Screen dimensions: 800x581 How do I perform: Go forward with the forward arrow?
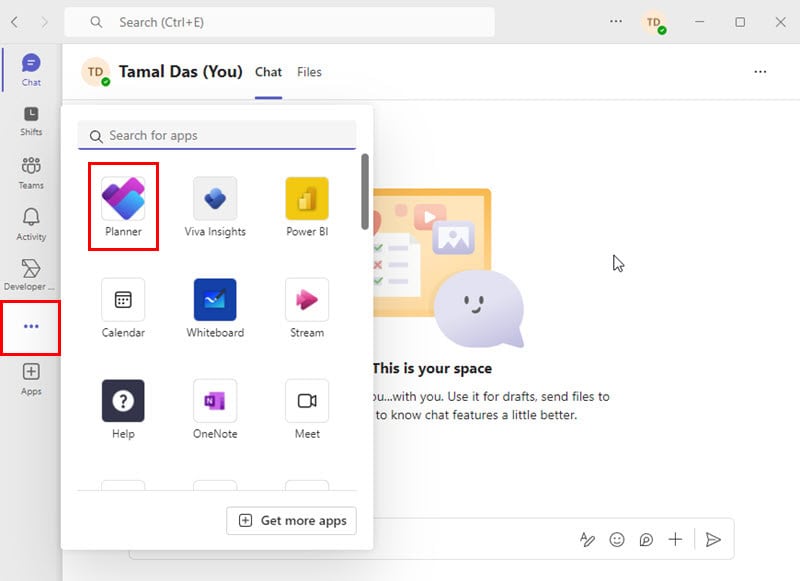pos(44,22)
